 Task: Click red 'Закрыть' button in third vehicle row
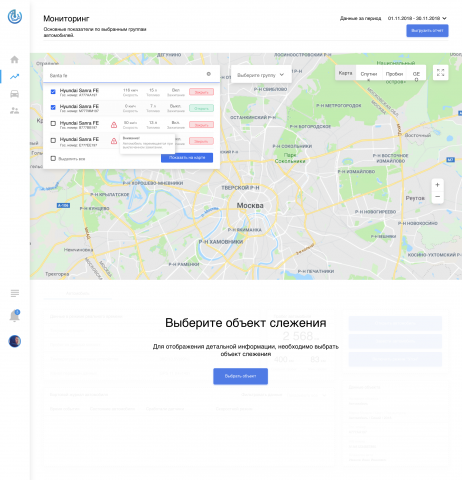click(x=201, y=125)
